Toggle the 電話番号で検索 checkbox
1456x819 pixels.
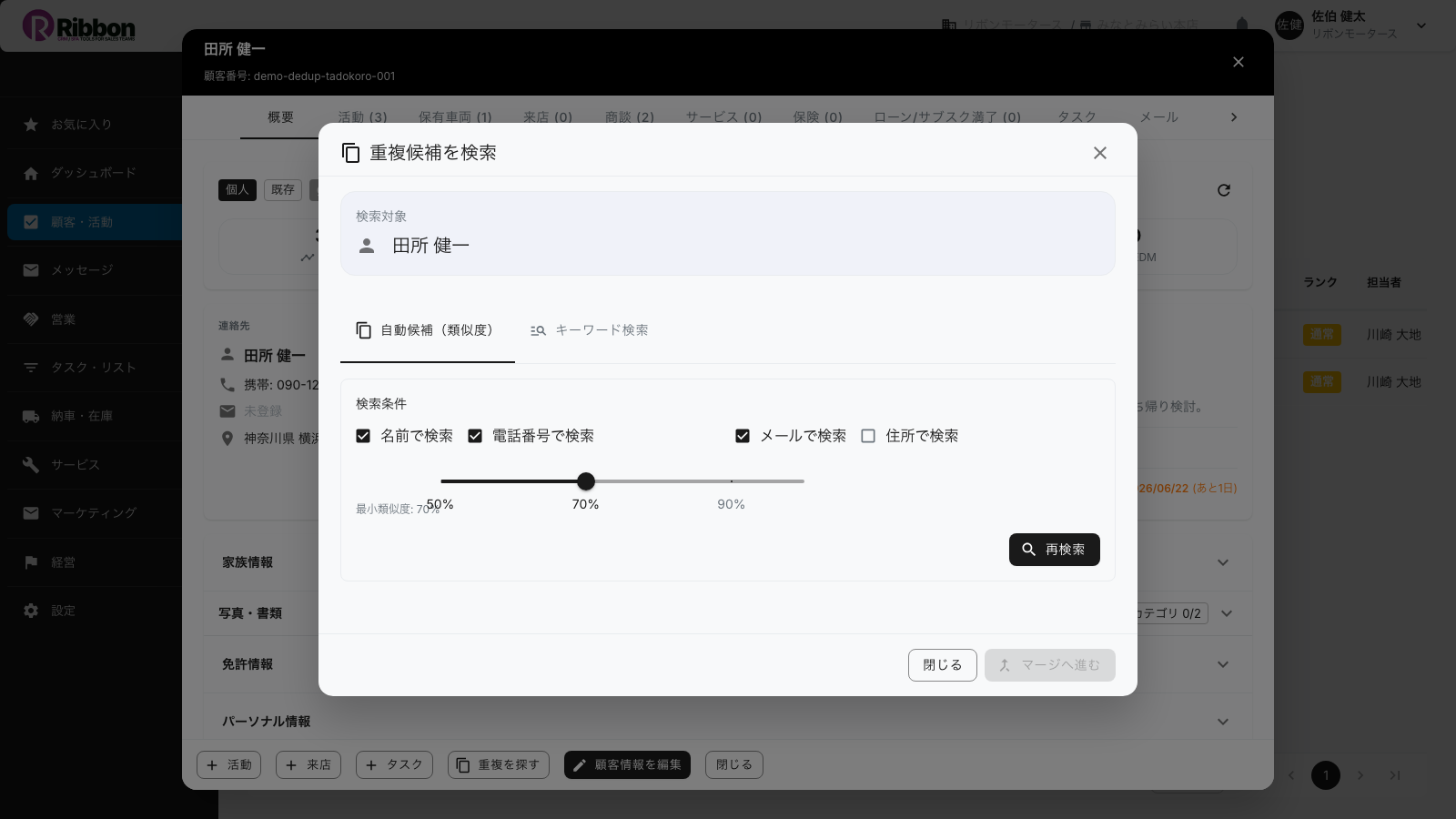click(475, 436)
